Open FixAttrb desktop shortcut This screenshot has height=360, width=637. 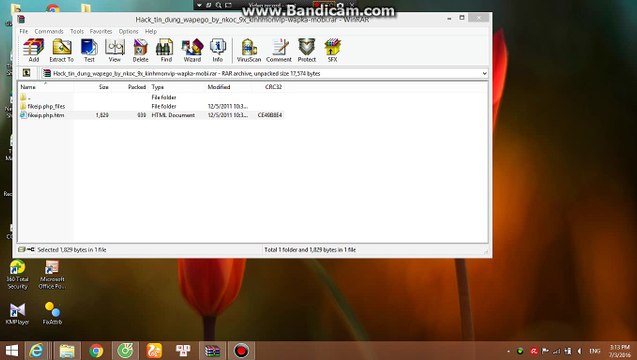click(52, 314)
